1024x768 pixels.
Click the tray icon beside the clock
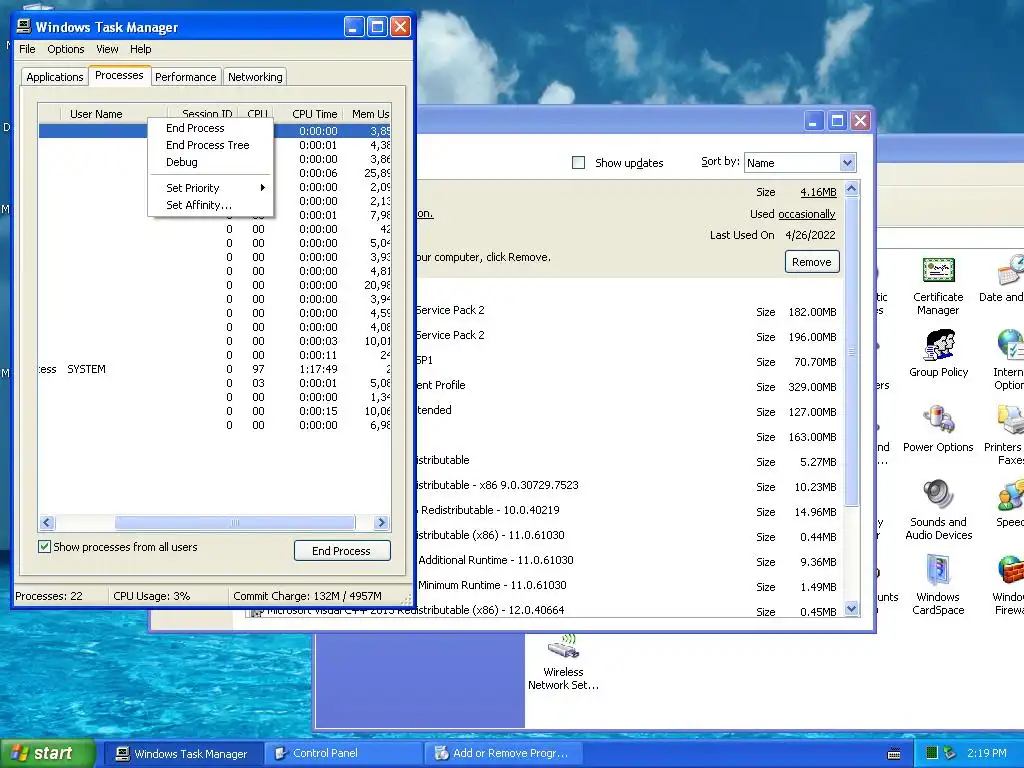(950, 754)
